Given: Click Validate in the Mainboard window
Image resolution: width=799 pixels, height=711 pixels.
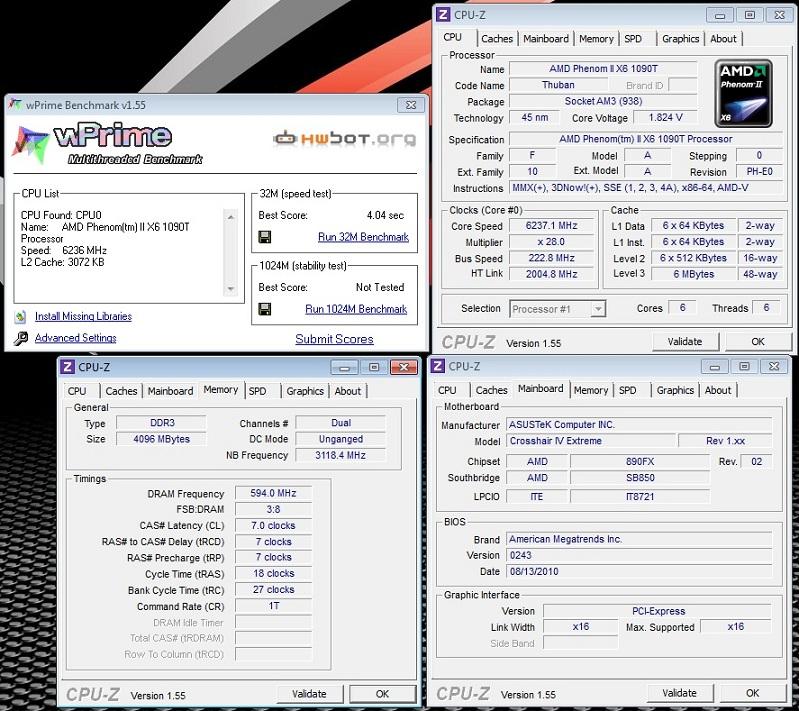Looking at the screenshot, I should click(679, 693).
